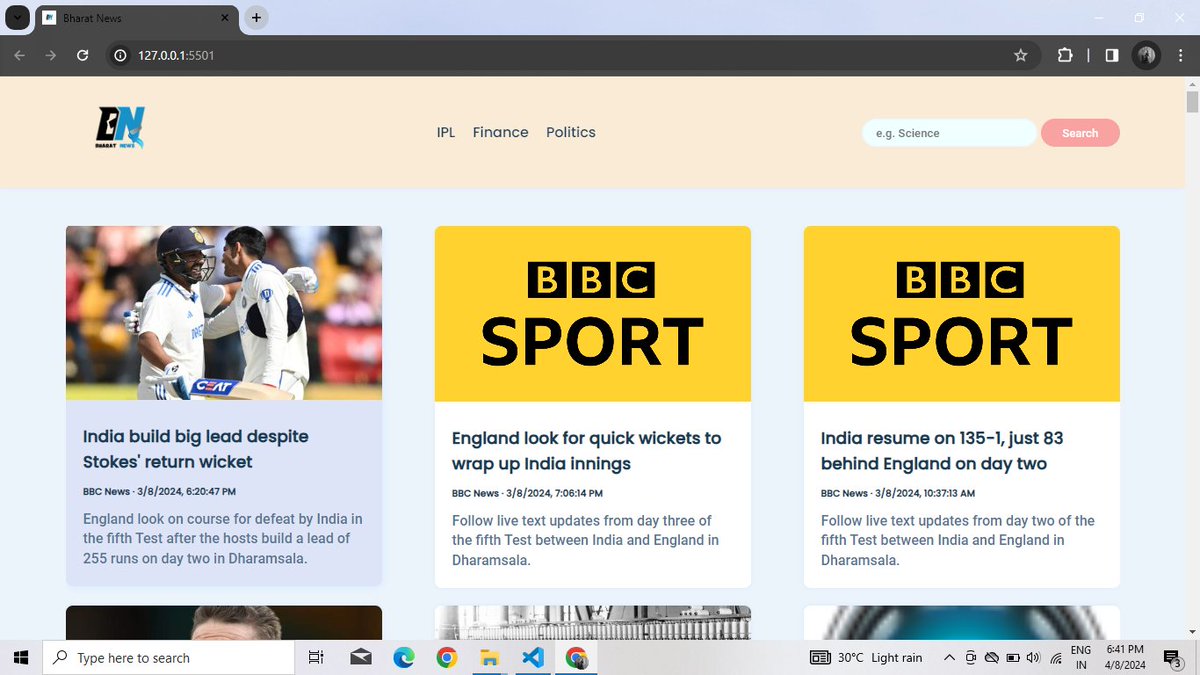The width and height of the screenshot is (1200, 675).
Task: Switch the ENG IN input language
Action: [x=1082, y=657]
